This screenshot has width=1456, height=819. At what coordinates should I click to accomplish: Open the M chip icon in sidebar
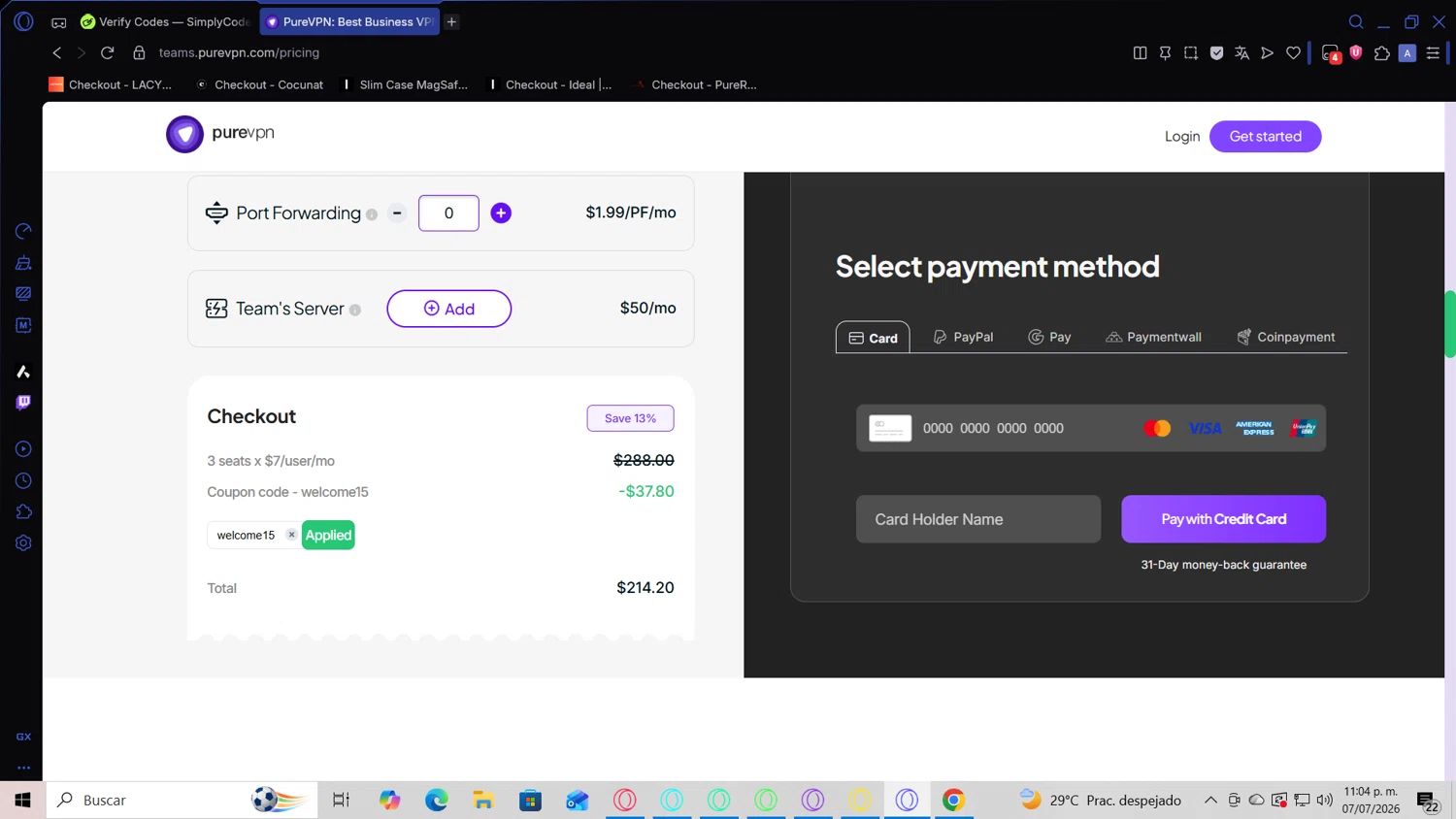click(23, 325)
